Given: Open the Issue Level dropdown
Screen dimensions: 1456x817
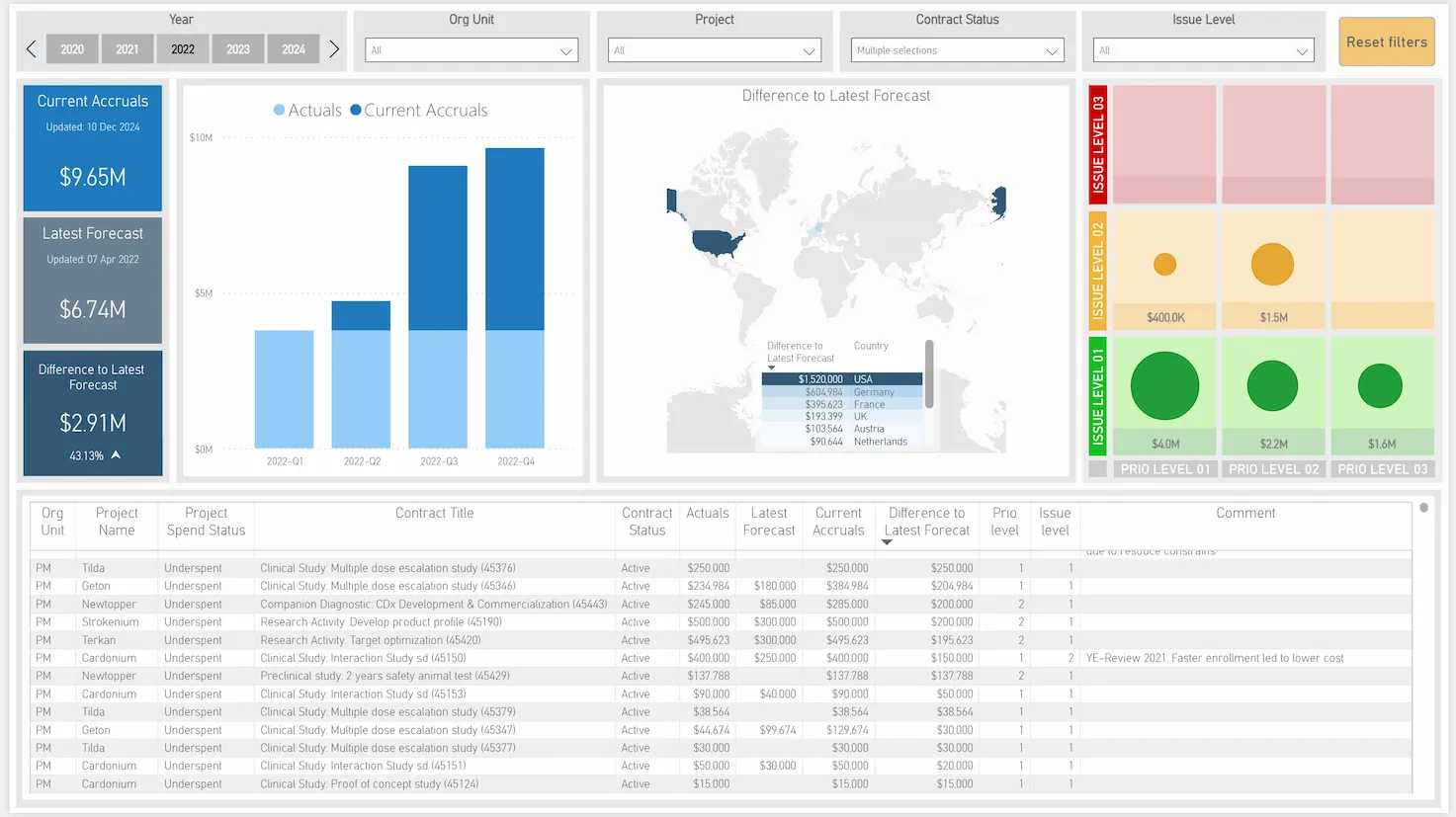Looking at the screenshot, I should click(1203, 50).
